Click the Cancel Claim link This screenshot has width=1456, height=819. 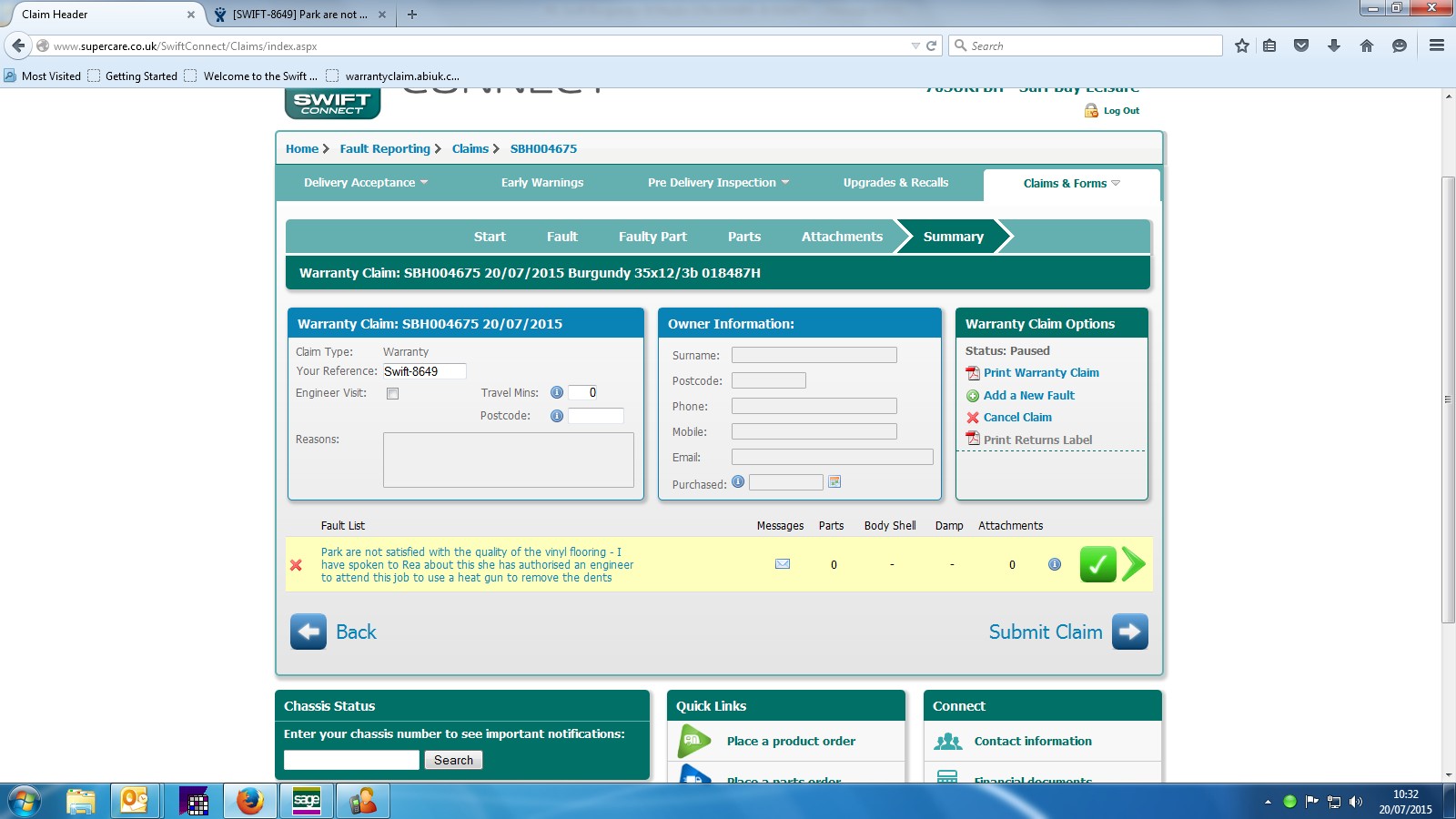click(1017, 418)
